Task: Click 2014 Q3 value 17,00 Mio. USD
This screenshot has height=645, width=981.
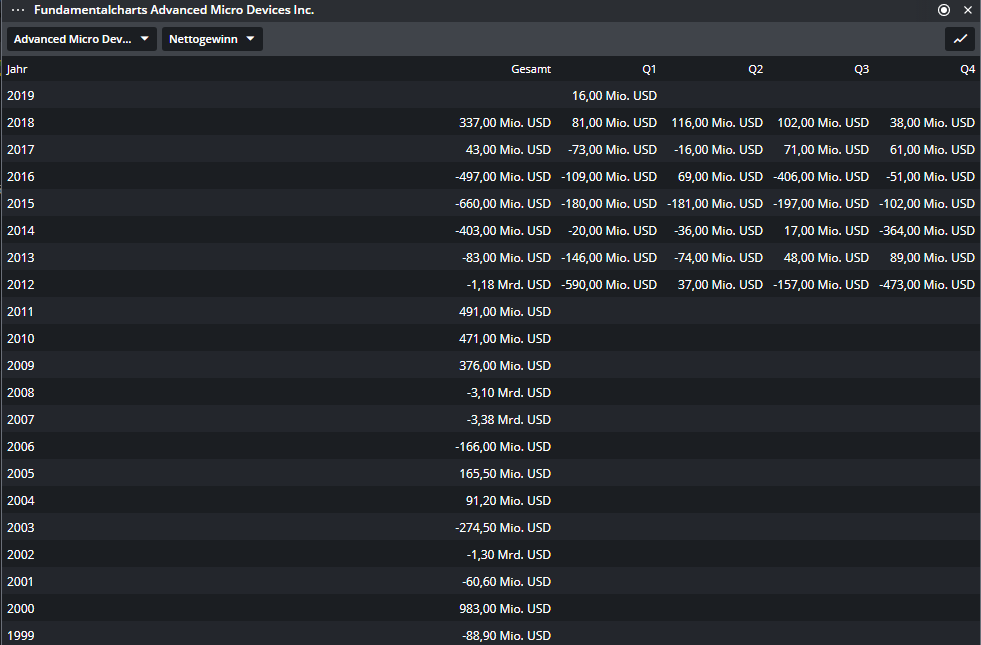Action: click(x=826, y=230)
